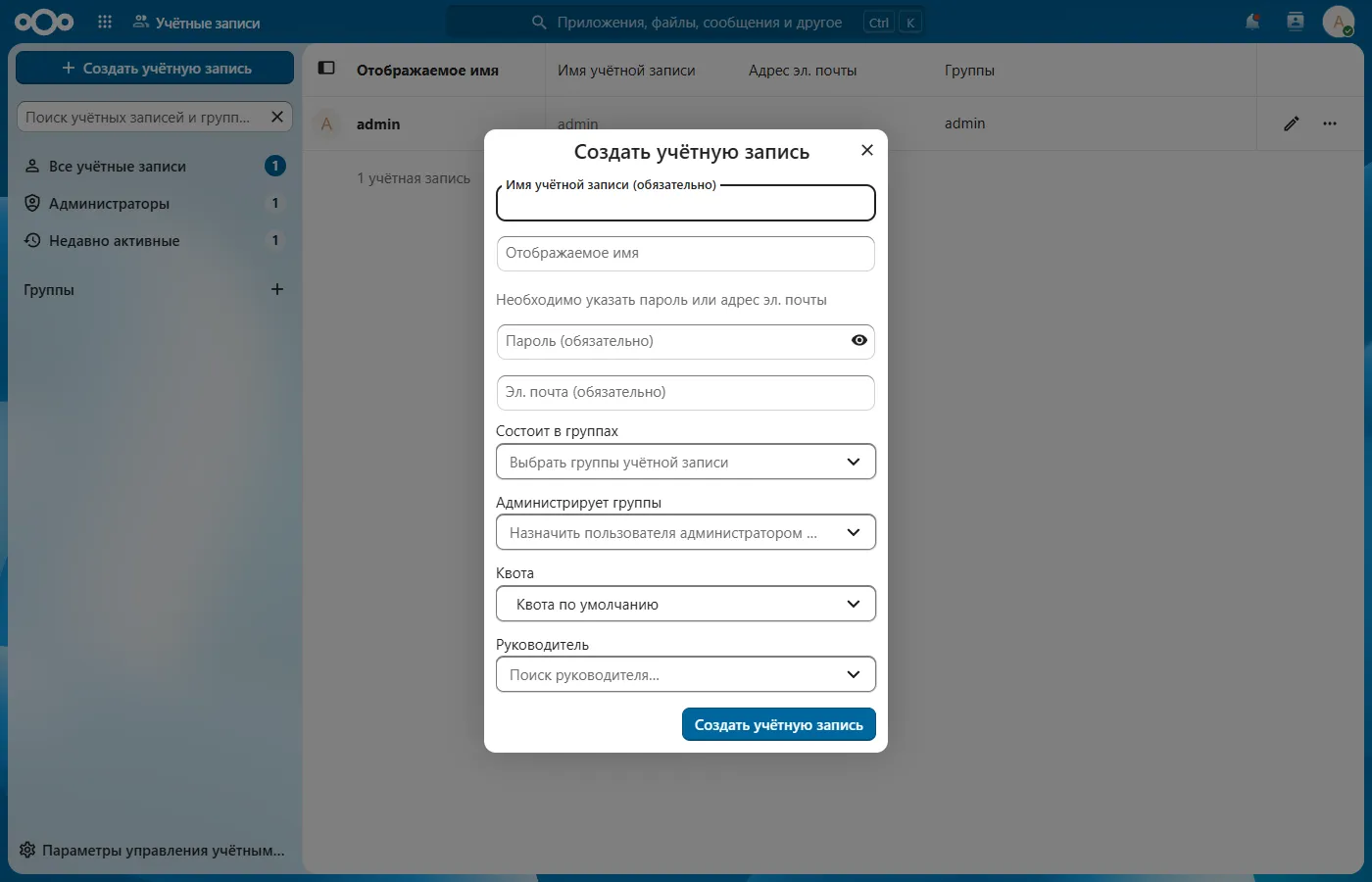Click sidebar Create account button
This screenshot has width=1372, height=882.
coord(155,68)
